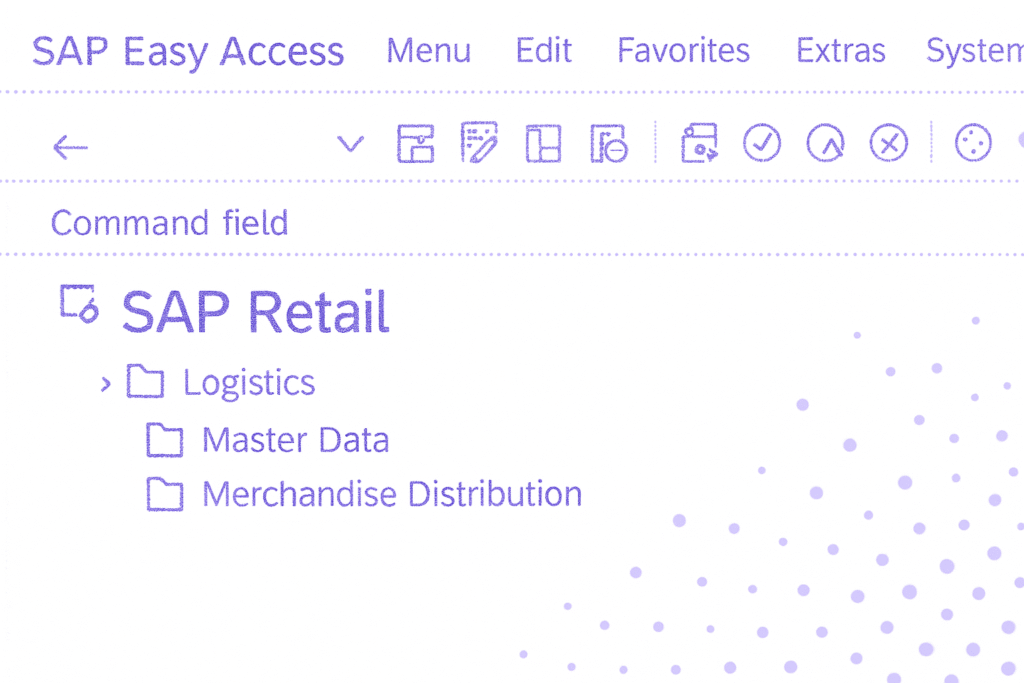The width and height of the screenshot is (1024, 683).
Task: Open the Extras menu
Action: 840,51
